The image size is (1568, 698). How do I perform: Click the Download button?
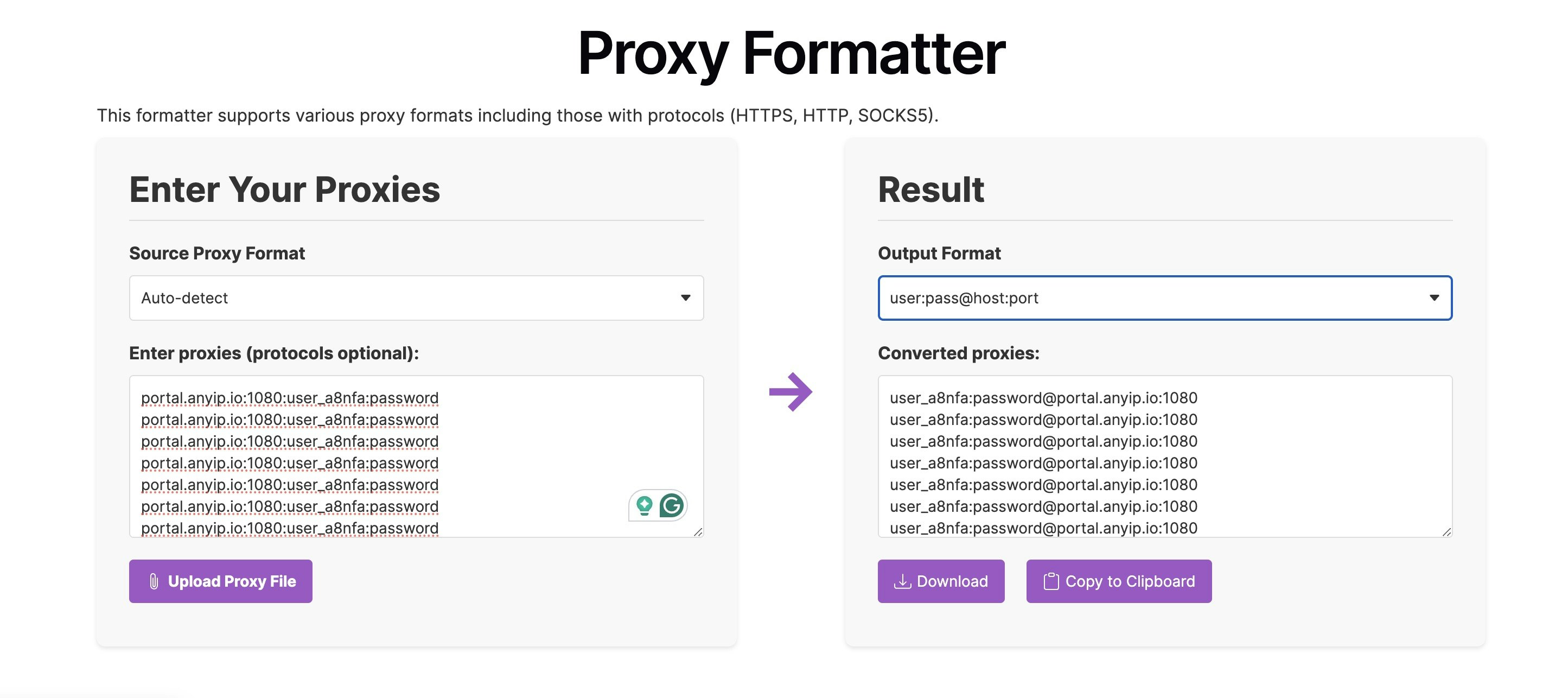(x=941, y=581)
